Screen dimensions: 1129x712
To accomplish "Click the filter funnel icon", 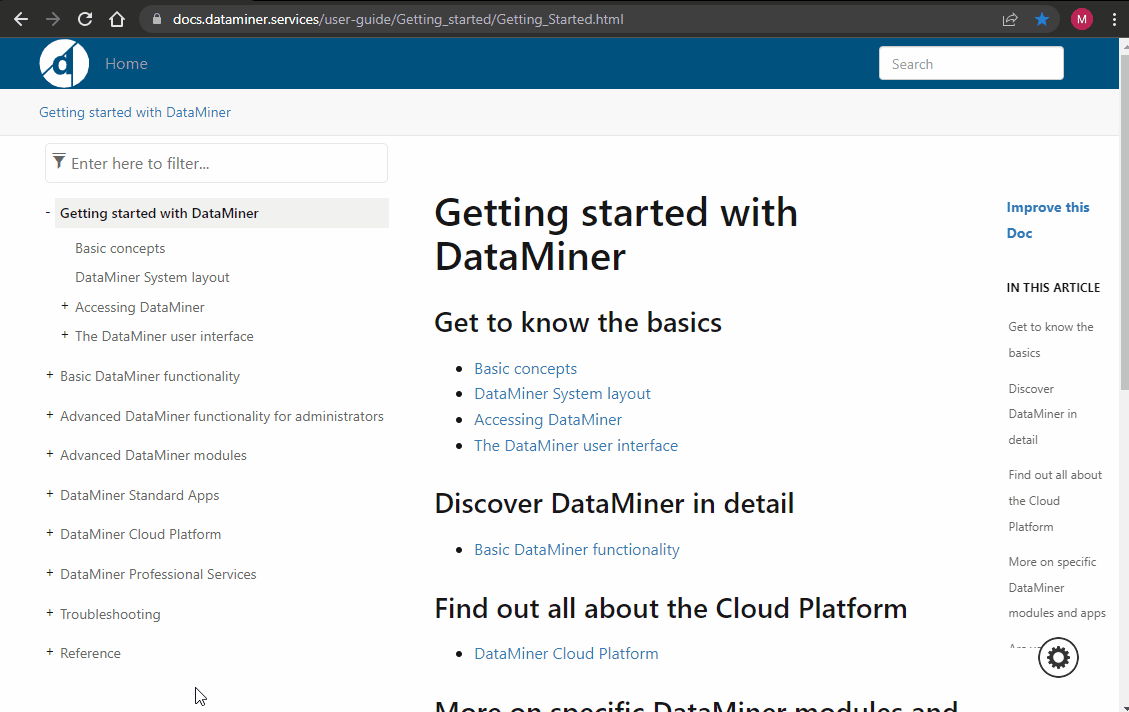I will [x=59, y=161].
